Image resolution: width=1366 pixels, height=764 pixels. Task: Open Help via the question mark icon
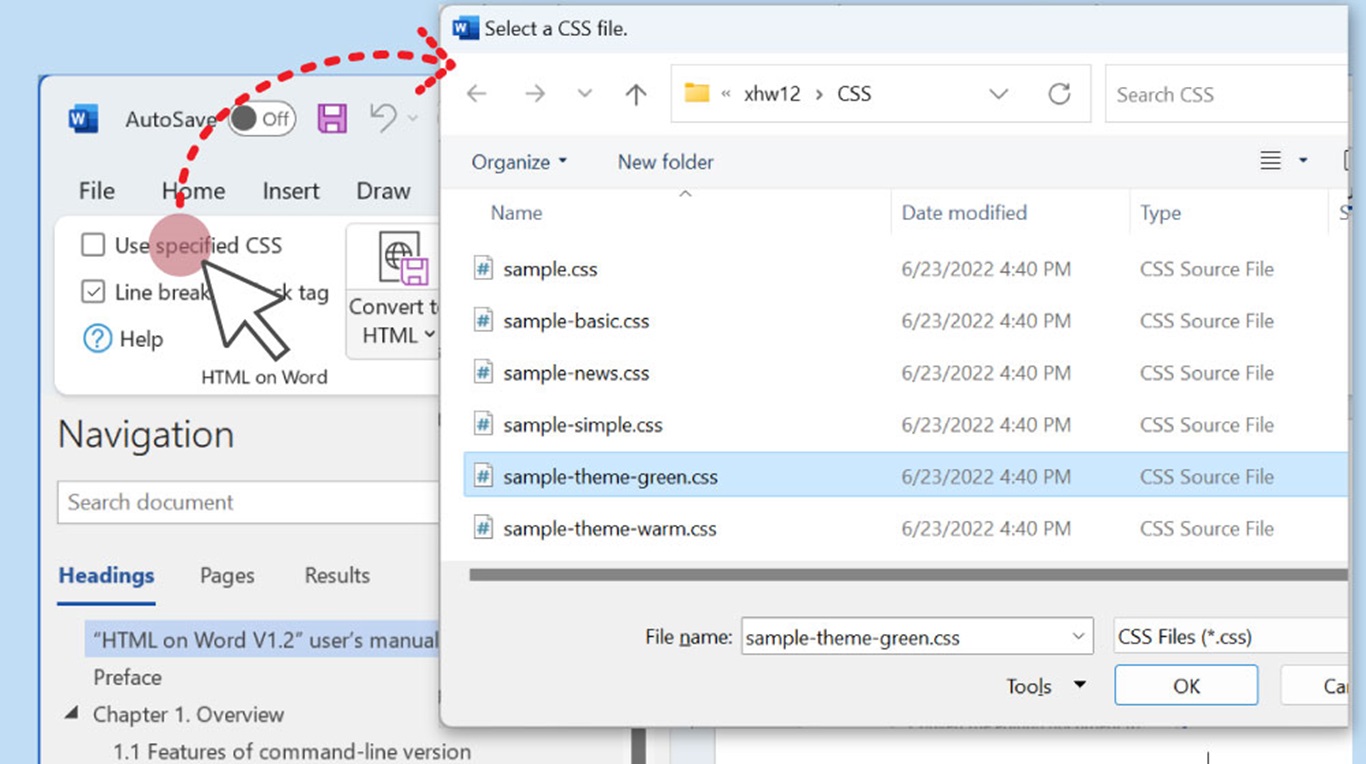click(97, 339)
